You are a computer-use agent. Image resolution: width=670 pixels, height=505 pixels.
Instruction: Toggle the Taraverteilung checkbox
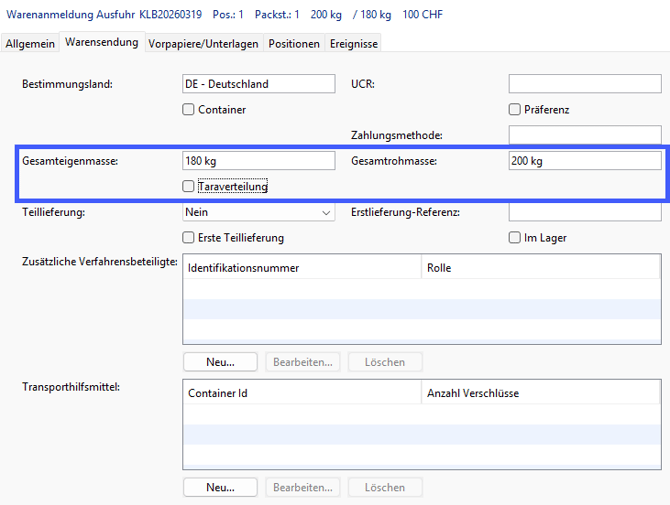(188, 186)
